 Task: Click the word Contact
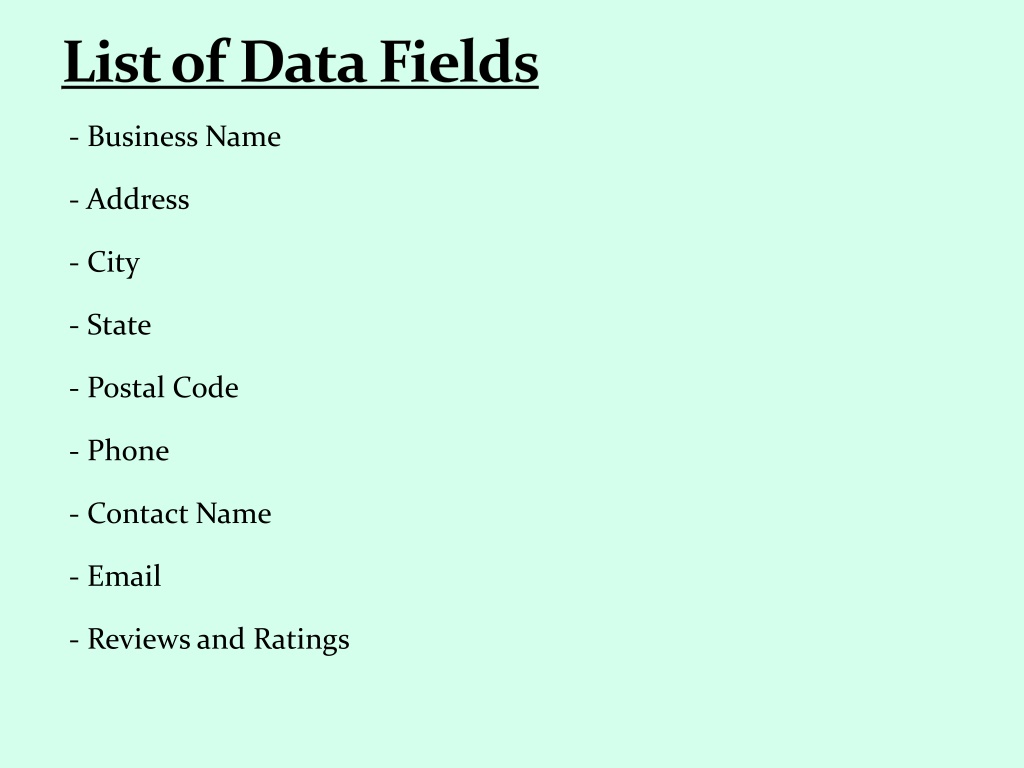(138, 513)
